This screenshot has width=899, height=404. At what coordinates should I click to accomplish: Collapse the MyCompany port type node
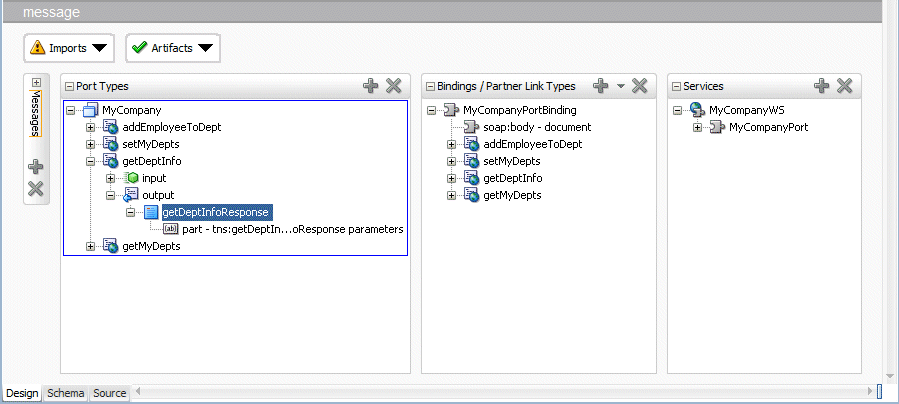click(x=70, y=110)
